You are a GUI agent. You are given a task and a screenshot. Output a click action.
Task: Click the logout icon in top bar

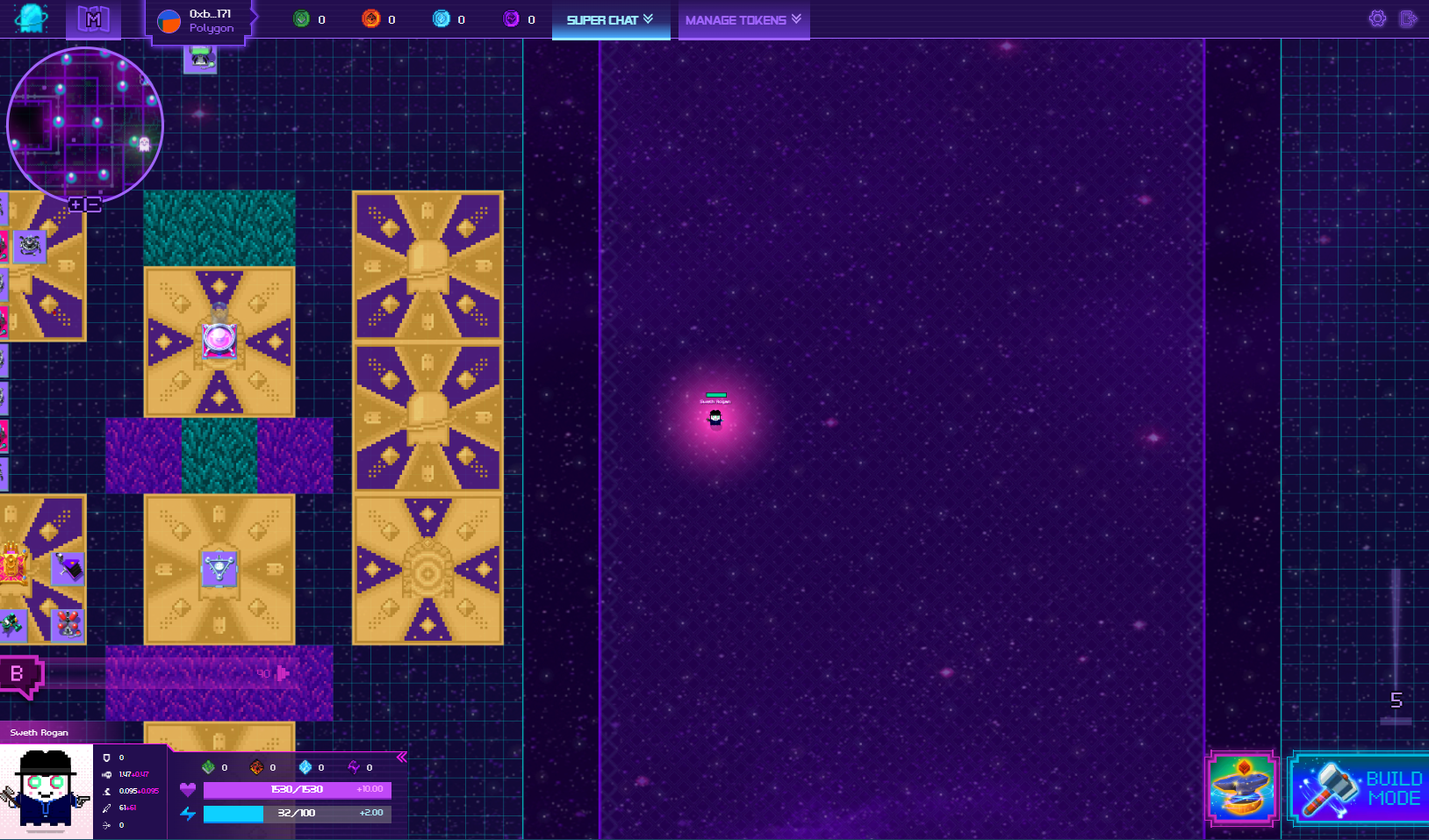(1408, 18)
